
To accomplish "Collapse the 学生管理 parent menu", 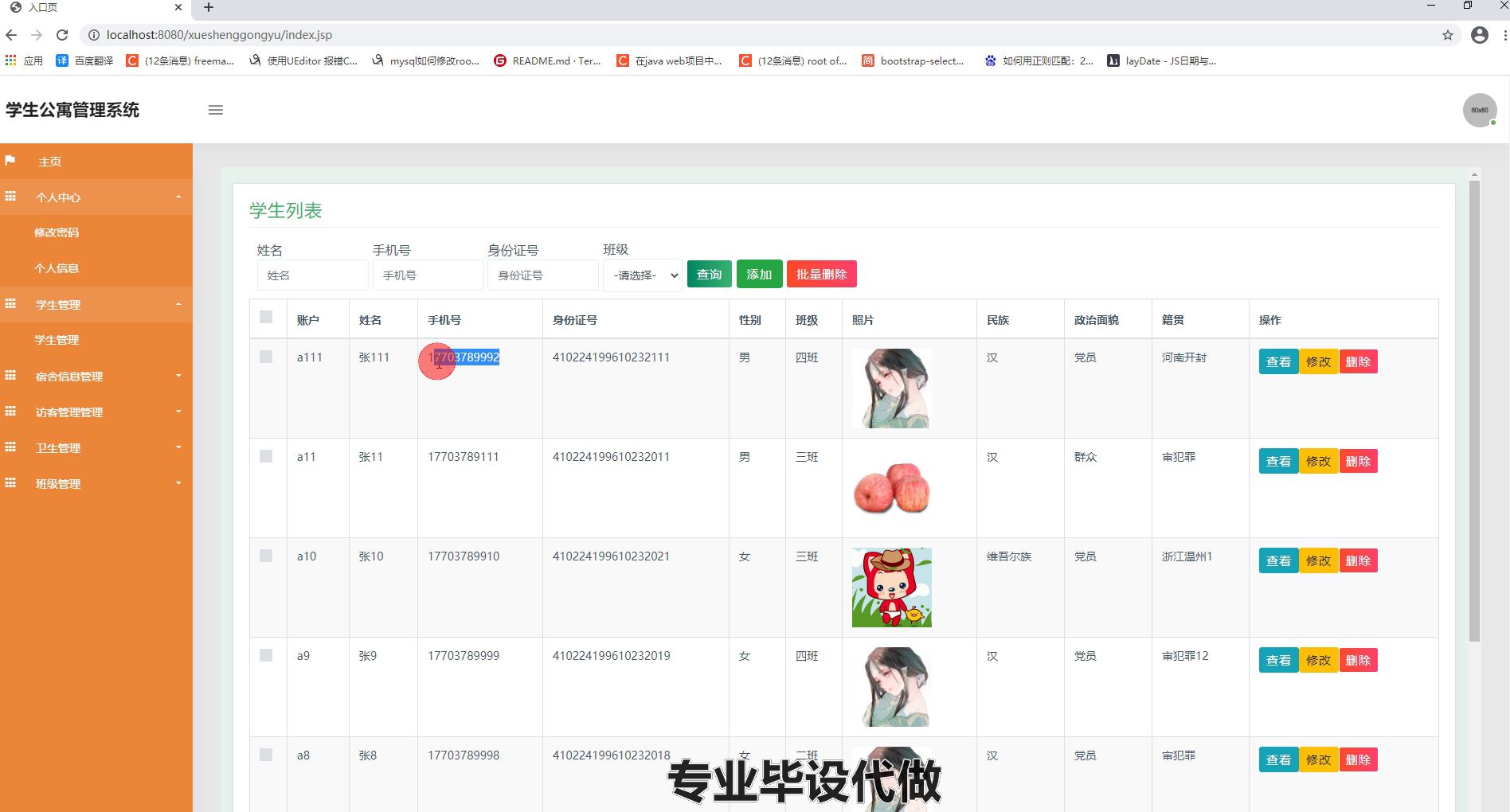I will (x=96, y=304).
